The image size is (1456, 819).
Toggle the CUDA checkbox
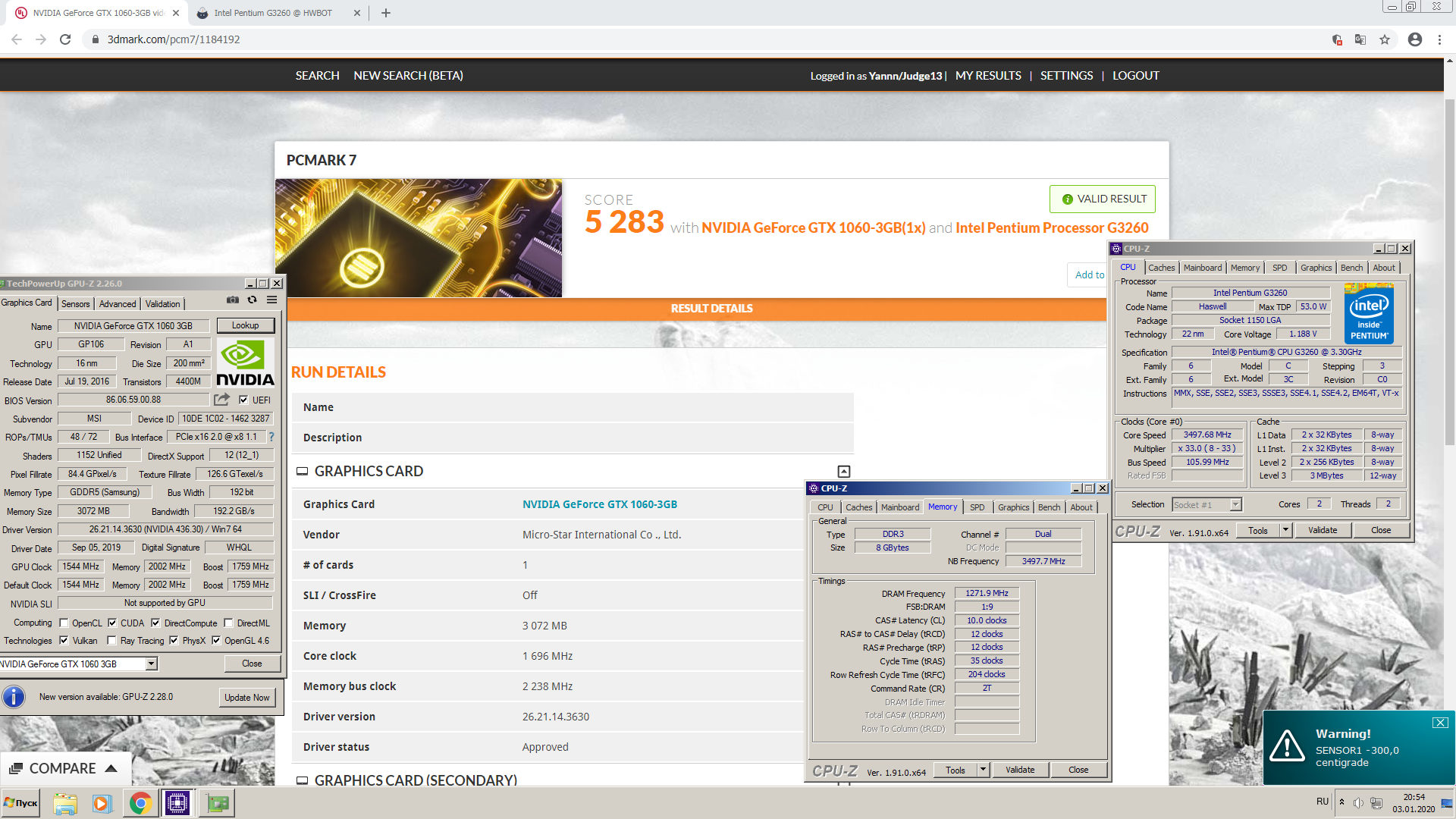[112, 623]
